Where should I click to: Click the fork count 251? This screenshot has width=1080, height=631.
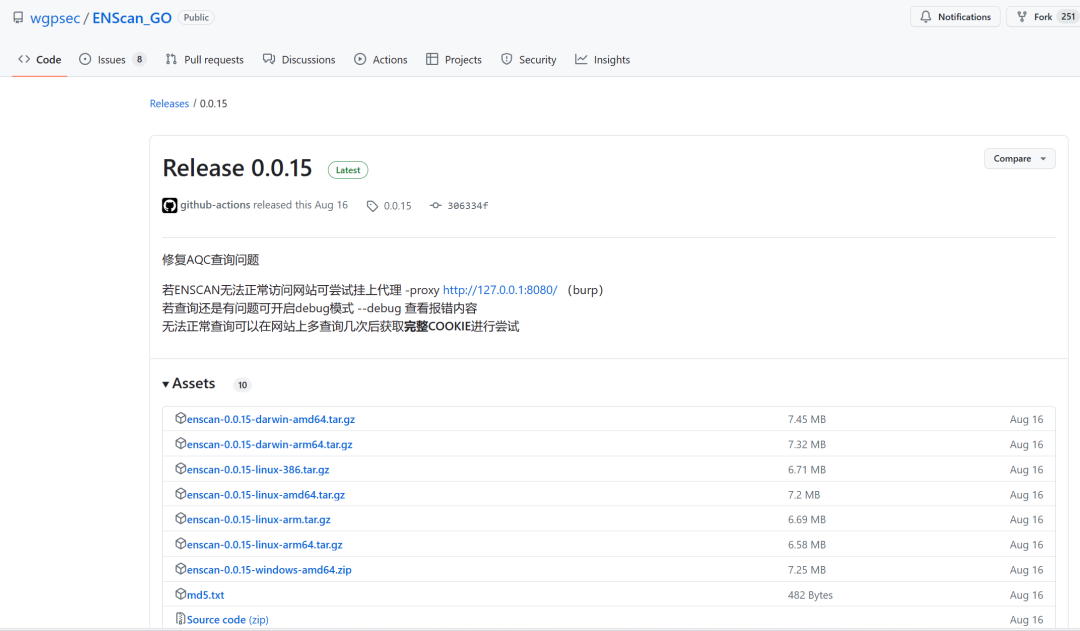point(1068,17)
